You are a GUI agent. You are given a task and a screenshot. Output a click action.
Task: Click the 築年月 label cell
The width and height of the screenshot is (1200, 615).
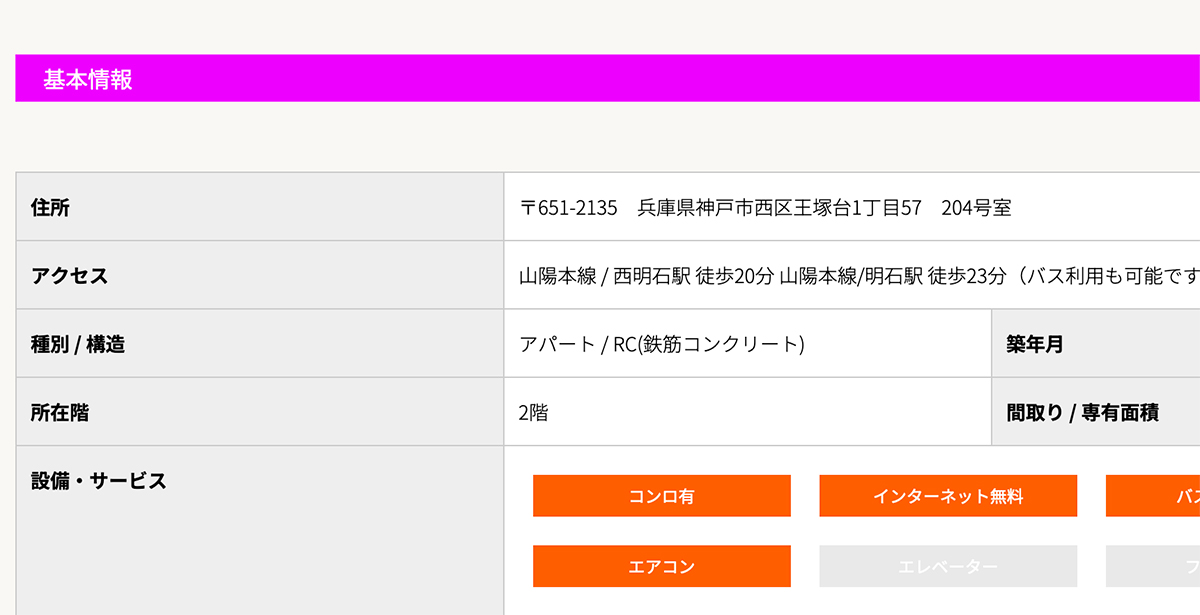click(1096, 344)
